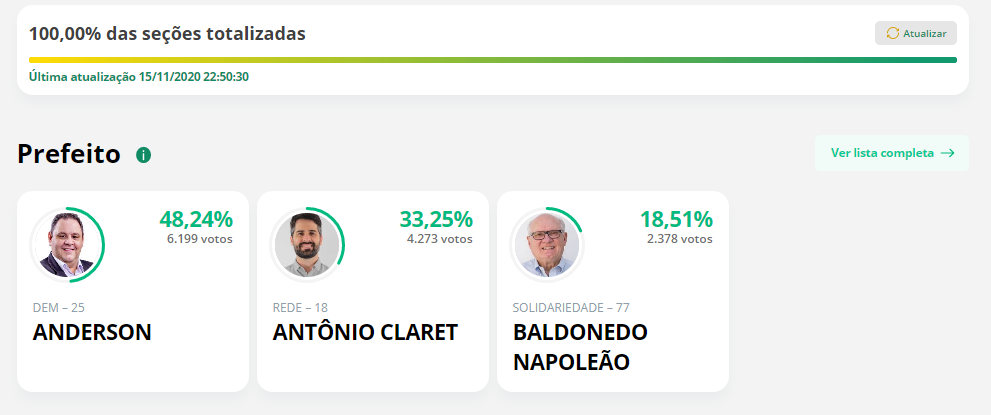Click the arrow icon in Ver lista completa

947,153
